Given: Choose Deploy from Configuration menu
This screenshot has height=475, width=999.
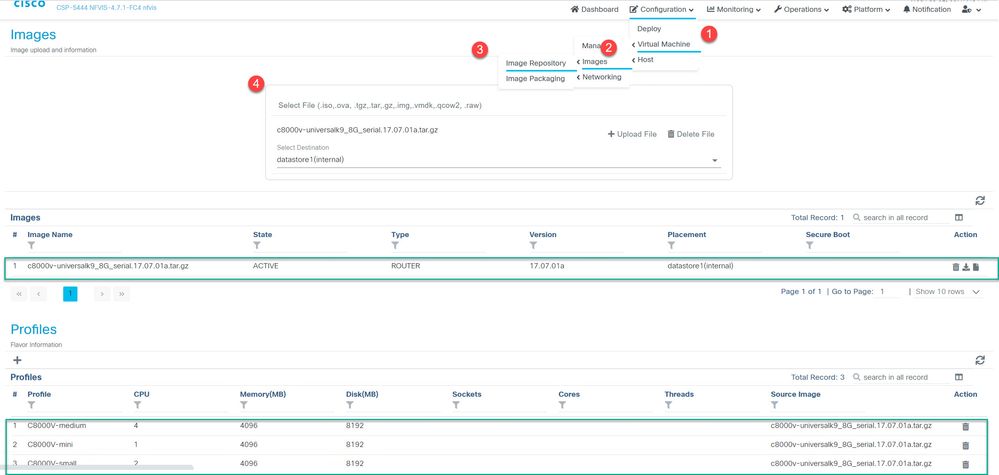Looking at the screenshot, I should coord(649,29).
